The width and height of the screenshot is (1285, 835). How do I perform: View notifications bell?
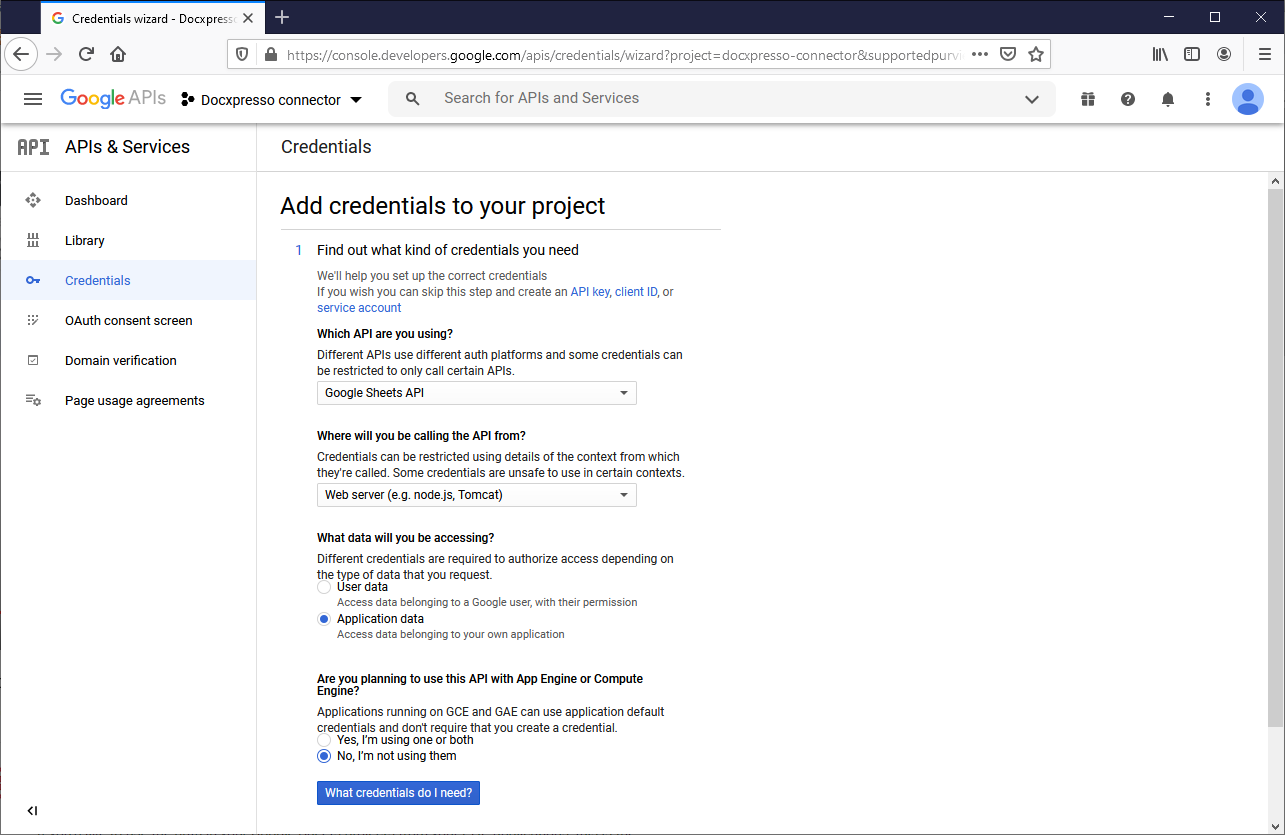coord(1168,99)
